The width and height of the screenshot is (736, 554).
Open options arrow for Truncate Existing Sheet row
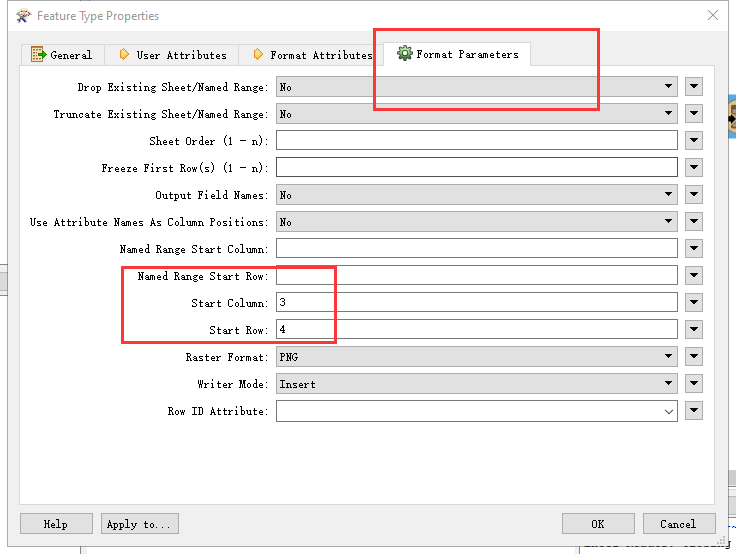694,114
